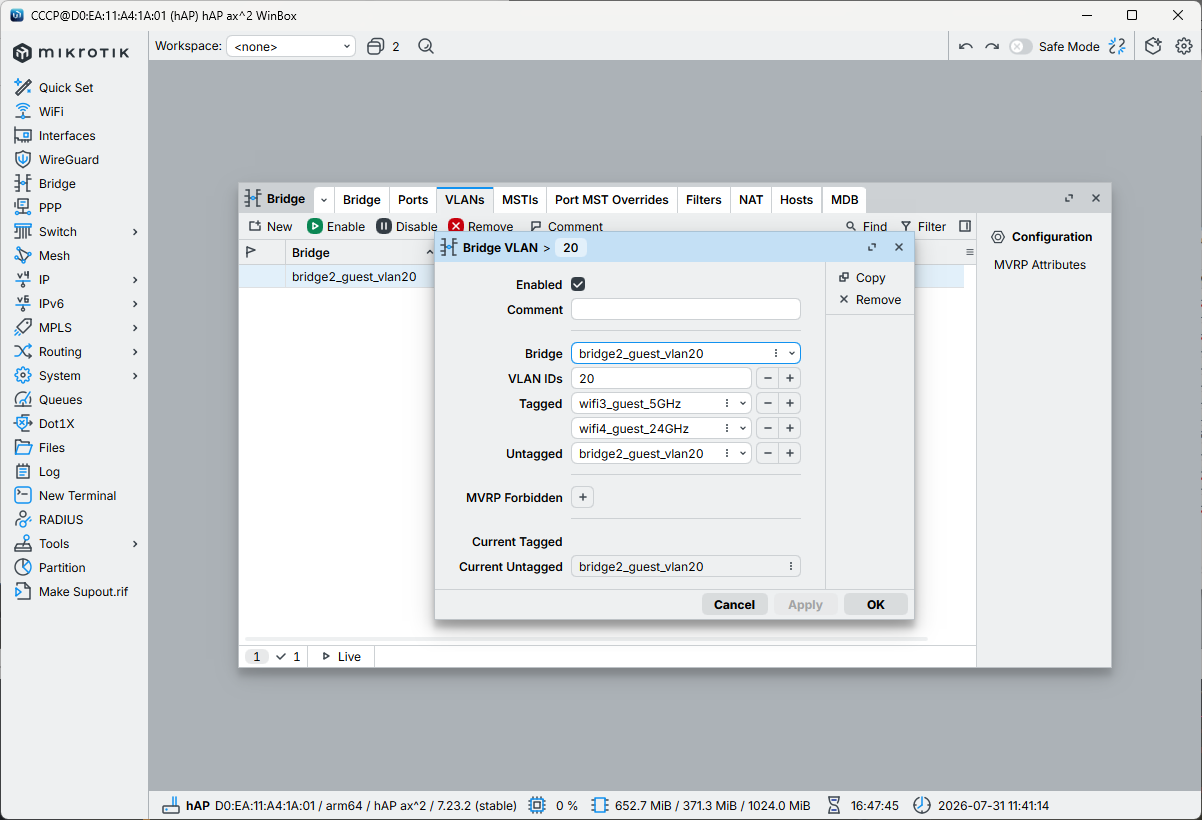Screen dimensions: 1202x820
Task: Open Untagged interface dropdown arrow
Action: pyautogui.click(x=743, y=454)
